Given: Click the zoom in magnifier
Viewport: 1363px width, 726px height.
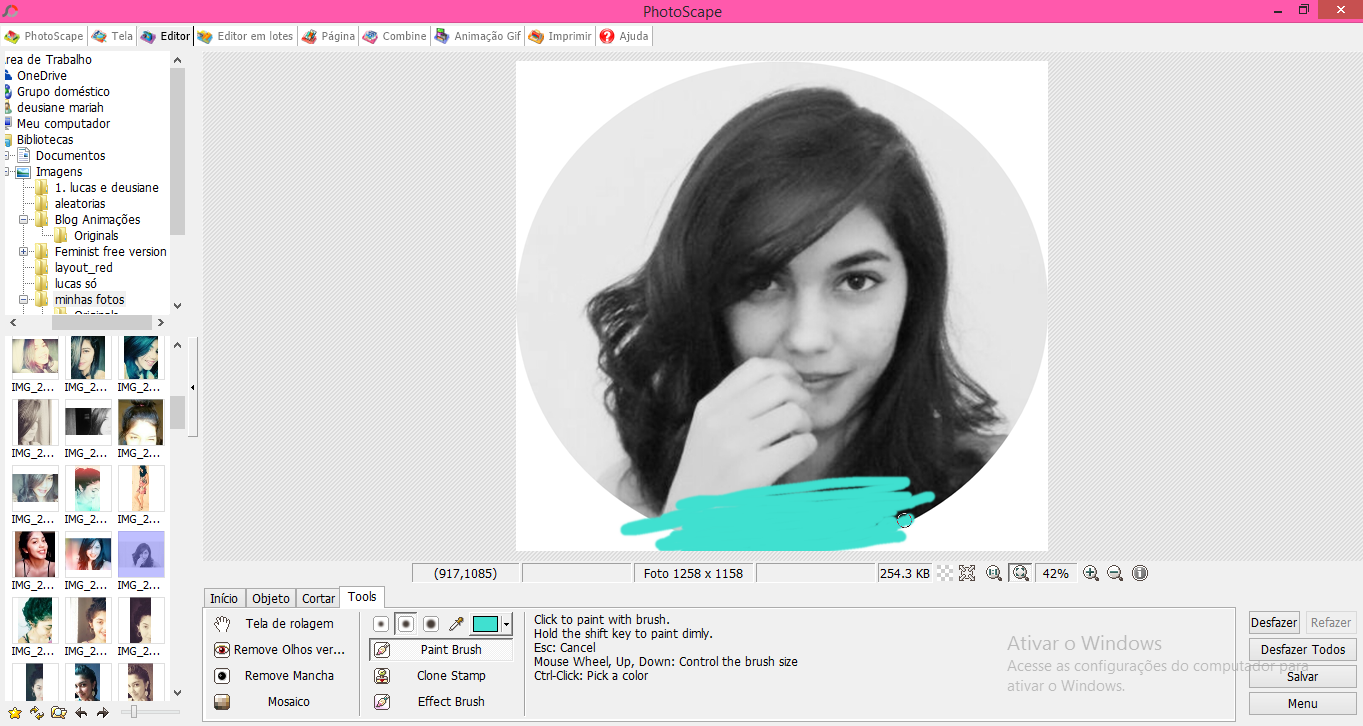Looking at the screenshot, I should pyautogui.click(x=1091, y=573).
